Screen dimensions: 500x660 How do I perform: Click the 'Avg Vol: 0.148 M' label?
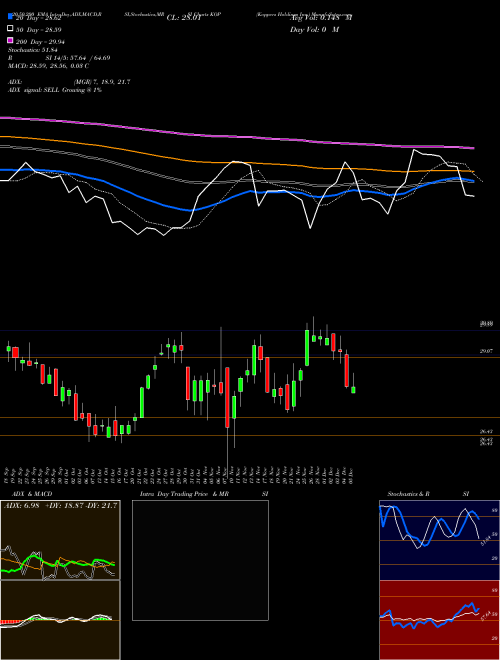tap(321, 18)
